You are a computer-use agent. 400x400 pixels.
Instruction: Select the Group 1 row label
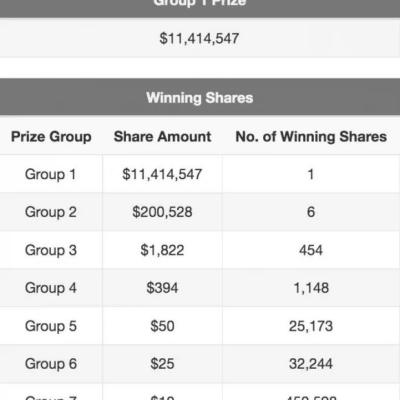(50, 174)
